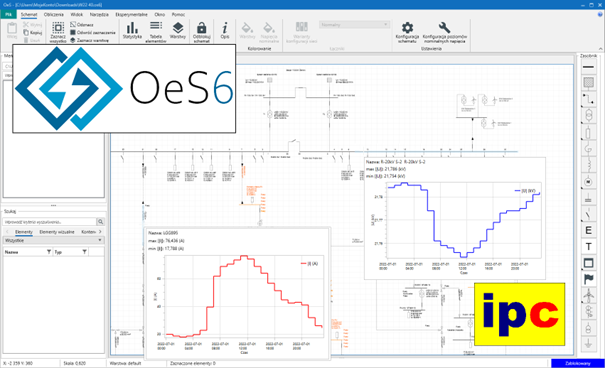Open the Eksperymentalne ribbon tab

point(131,14)
